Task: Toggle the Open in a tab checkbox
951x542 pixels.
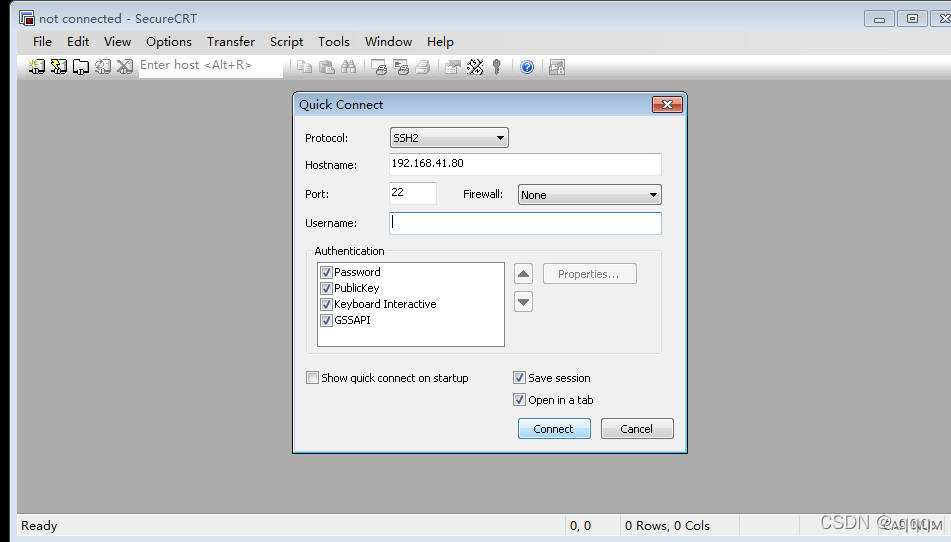Action: [x=519, y=400]
